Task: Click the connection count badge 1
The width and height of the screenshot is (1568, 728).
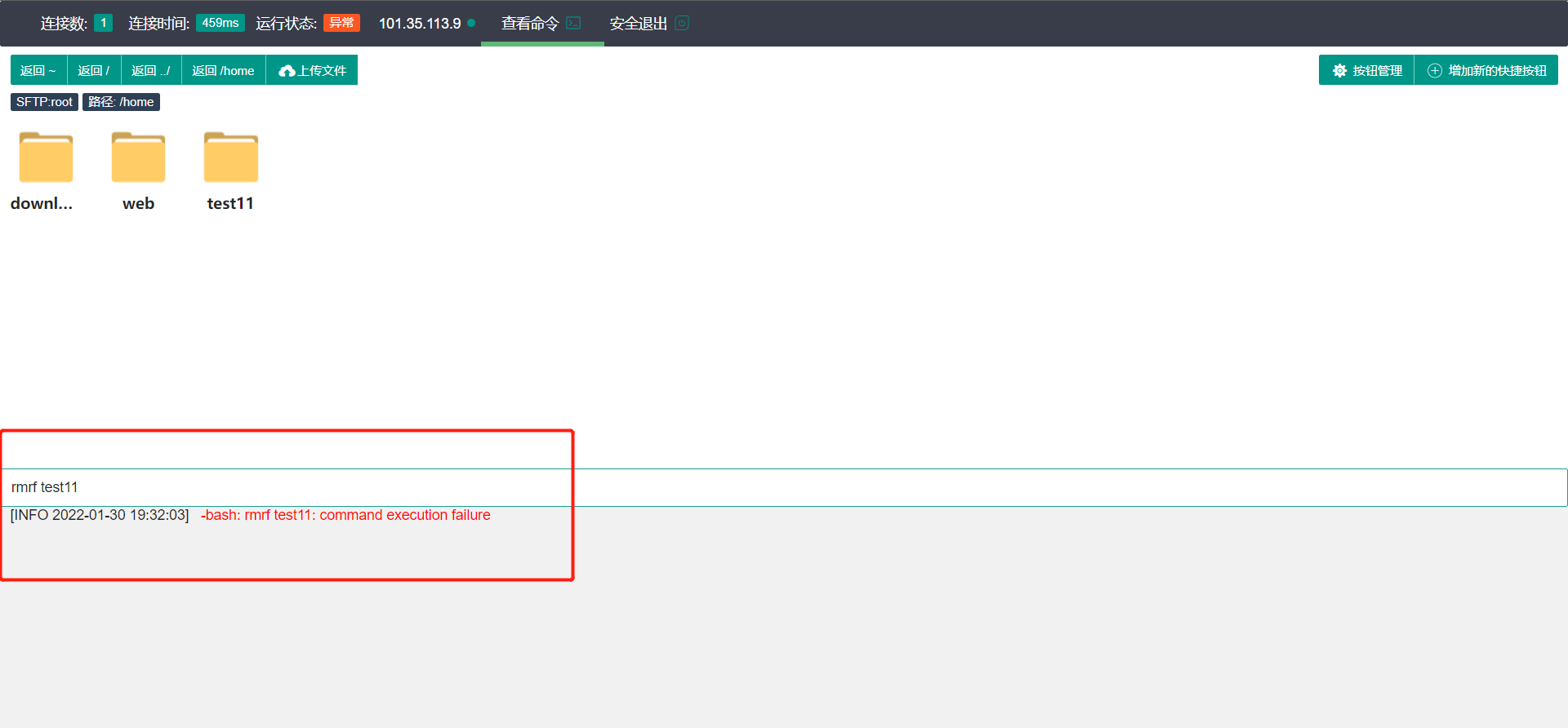Action: click(x=103, y=23)
